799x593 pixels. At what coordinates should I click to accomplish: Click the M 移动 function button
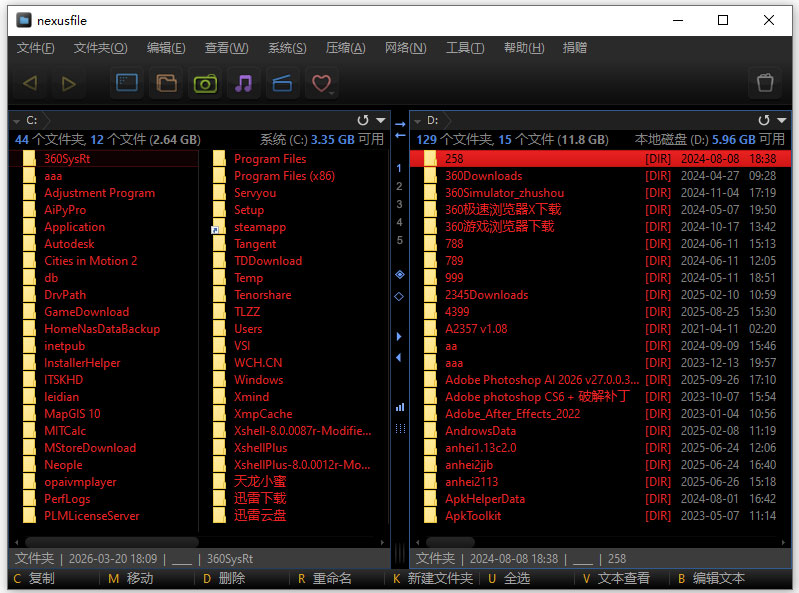point(131,578)
